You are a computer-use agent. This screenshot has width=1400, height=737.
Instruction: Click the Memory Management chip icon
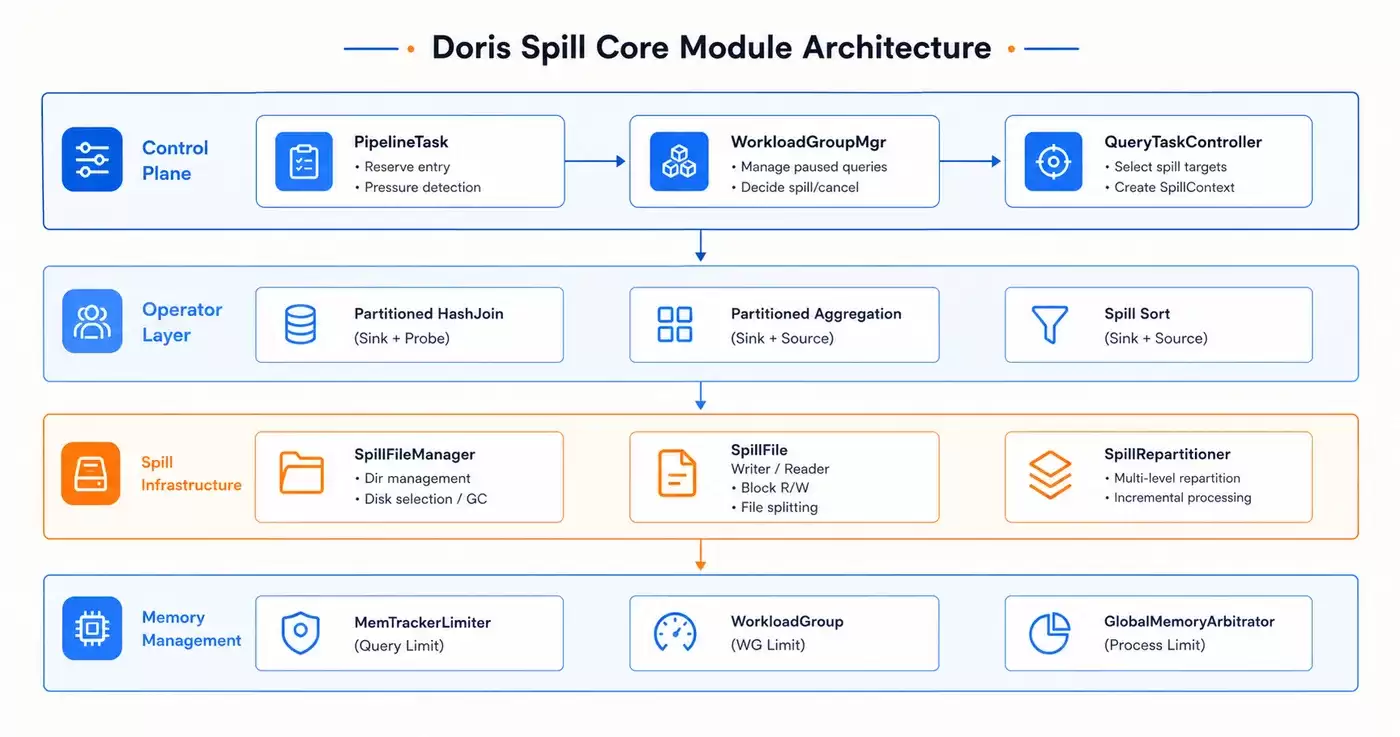click(x=92, y=629)
